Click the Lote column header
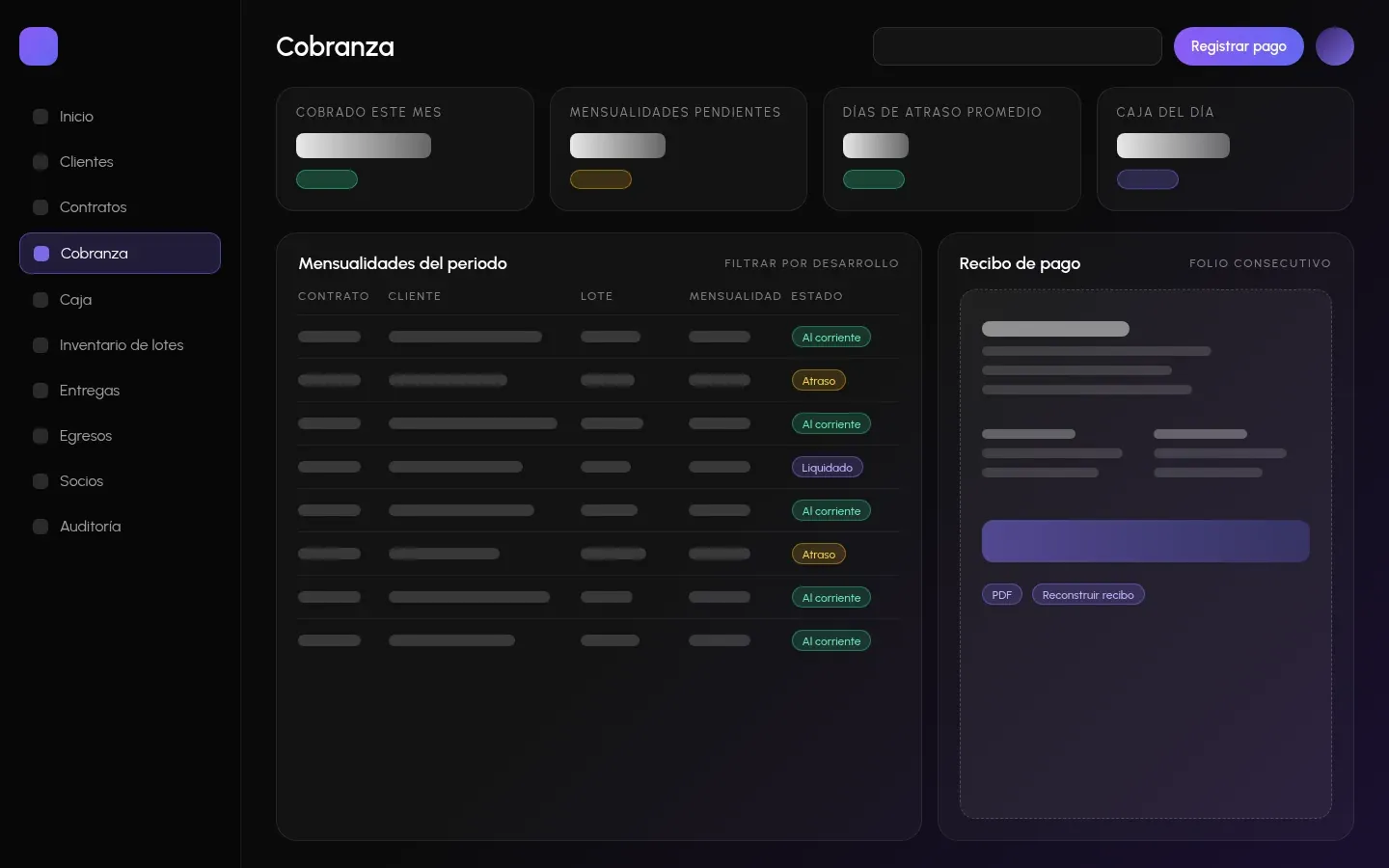 point(597,296)
